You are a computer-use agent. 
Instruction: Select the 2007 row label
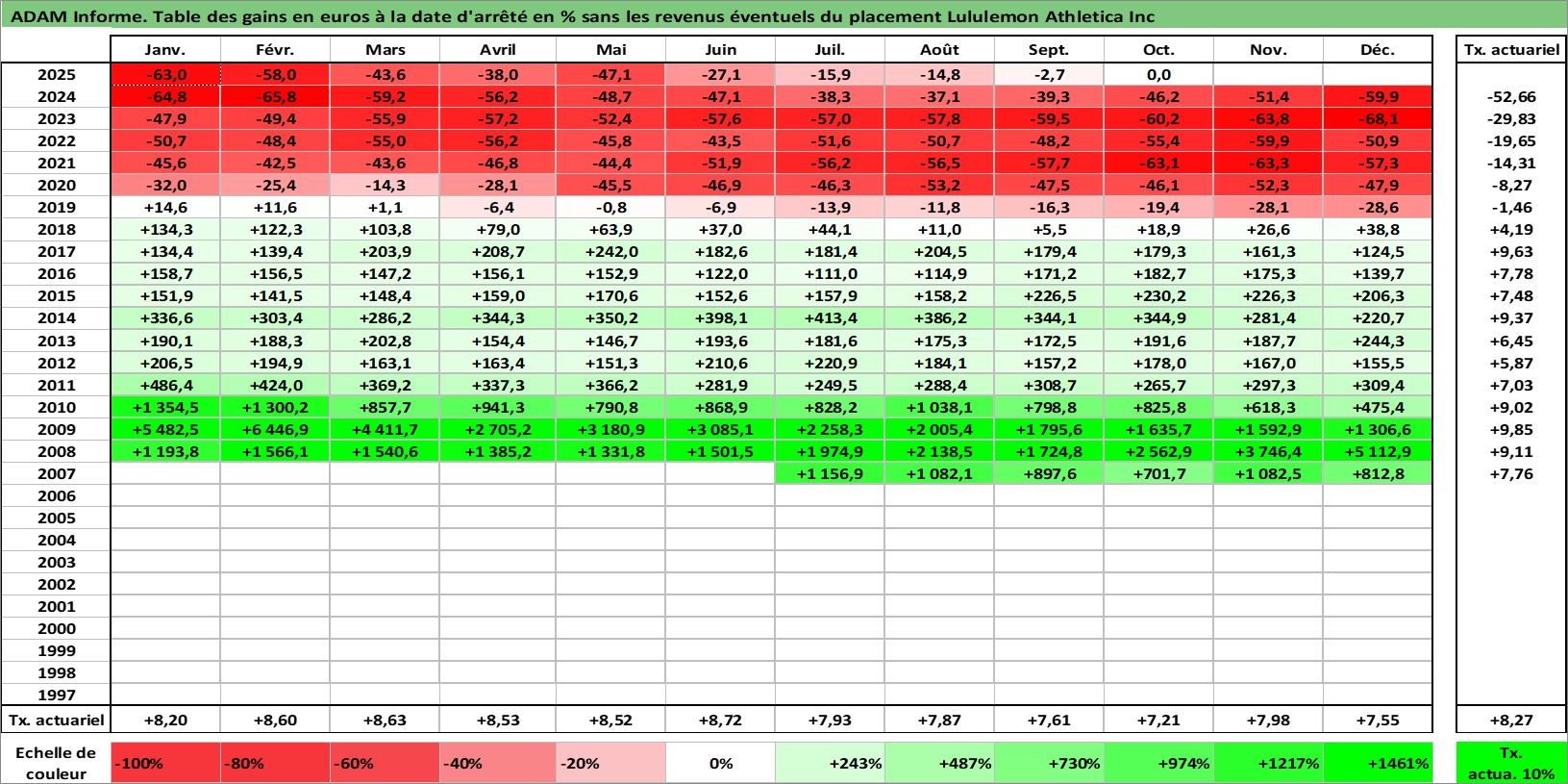pyautogui.click(x=56, y=473)
